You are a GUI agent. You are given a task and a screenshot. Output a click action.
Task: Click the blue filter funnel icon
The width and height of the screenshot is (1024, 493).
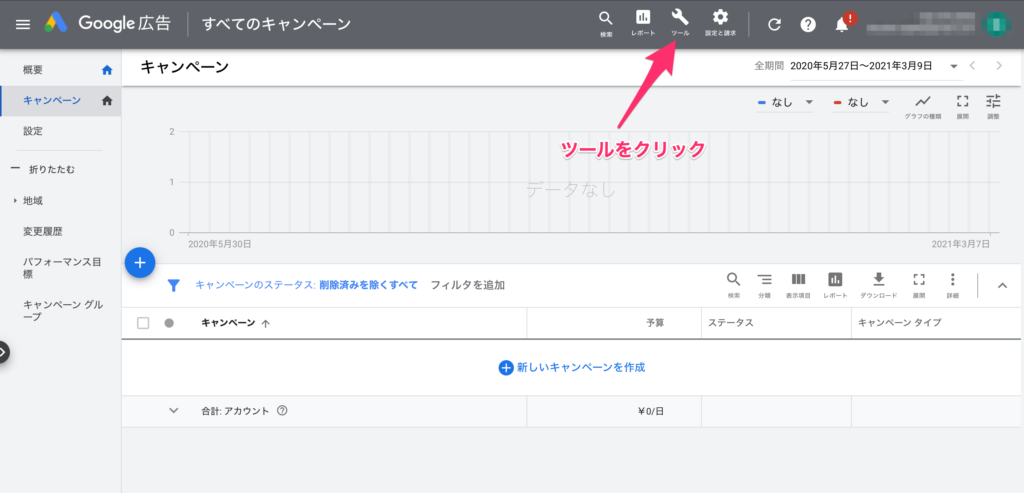(173, 285)
